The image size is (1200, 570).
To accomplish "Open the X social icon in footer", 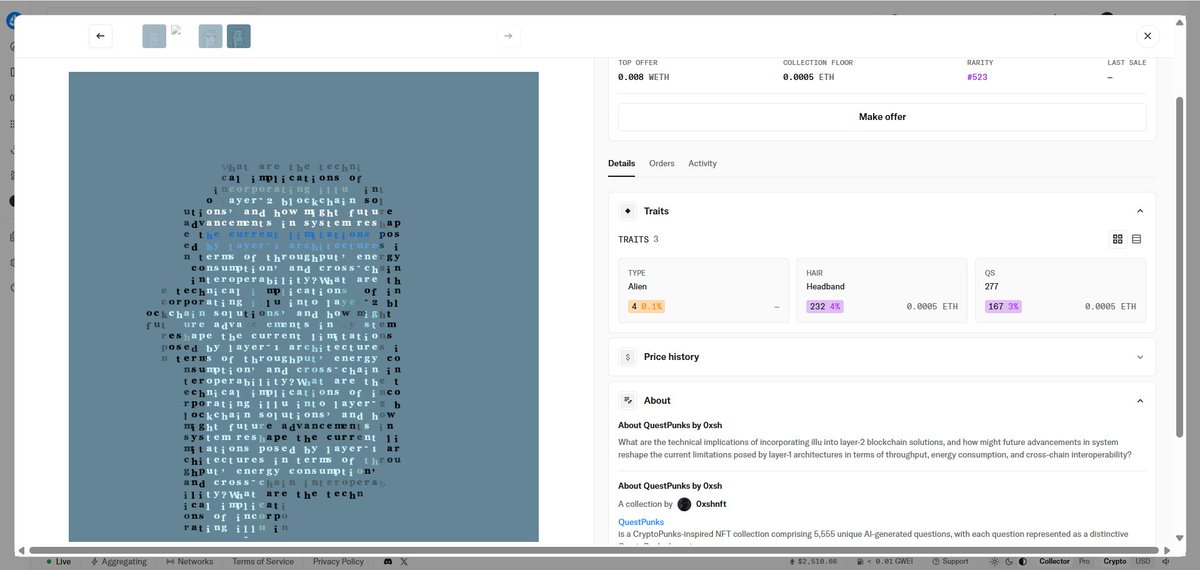I will [404, 562].
